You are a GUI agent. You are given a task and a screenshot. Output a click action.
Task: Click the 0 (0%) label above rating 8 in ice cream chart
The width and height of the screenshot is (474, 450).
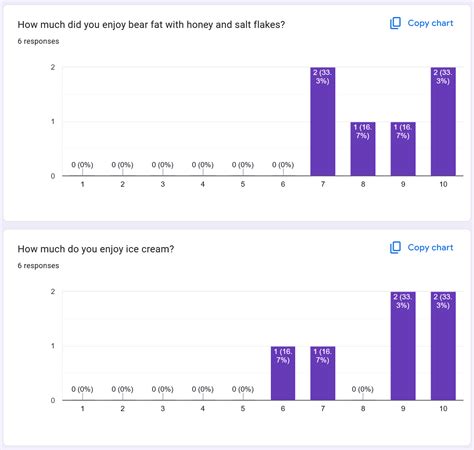363,389
